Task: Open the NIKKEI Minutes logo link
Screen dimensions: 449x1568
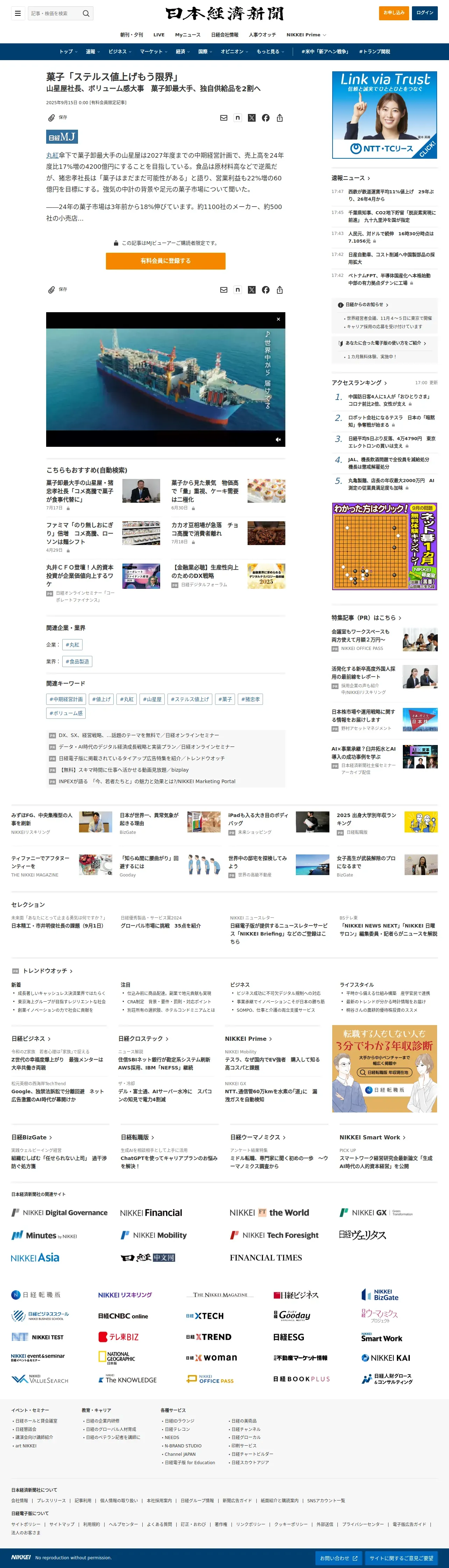Action: [x=44, y=1236]
